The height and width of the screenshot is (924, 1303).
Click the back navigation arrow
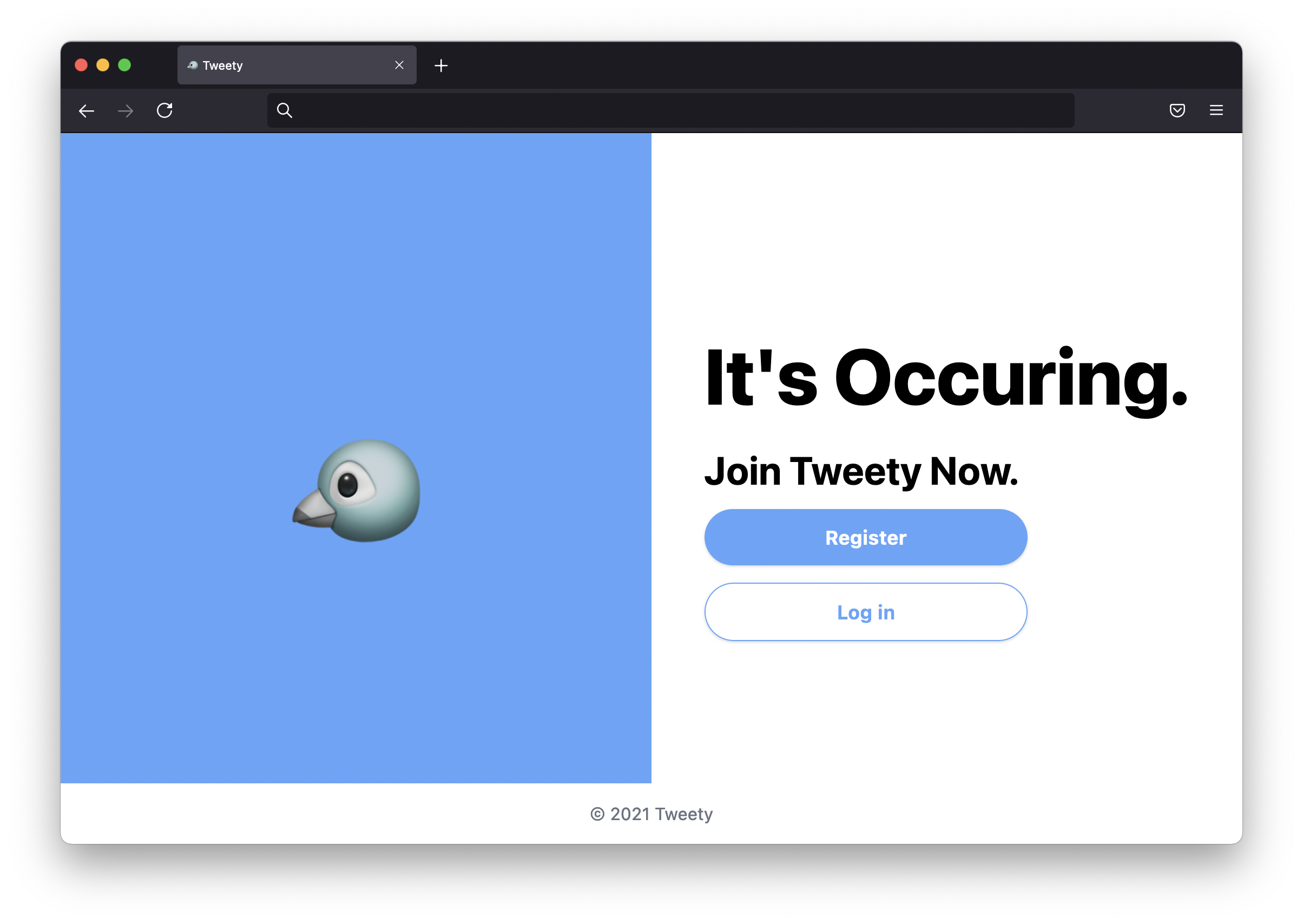pos(87,110)
